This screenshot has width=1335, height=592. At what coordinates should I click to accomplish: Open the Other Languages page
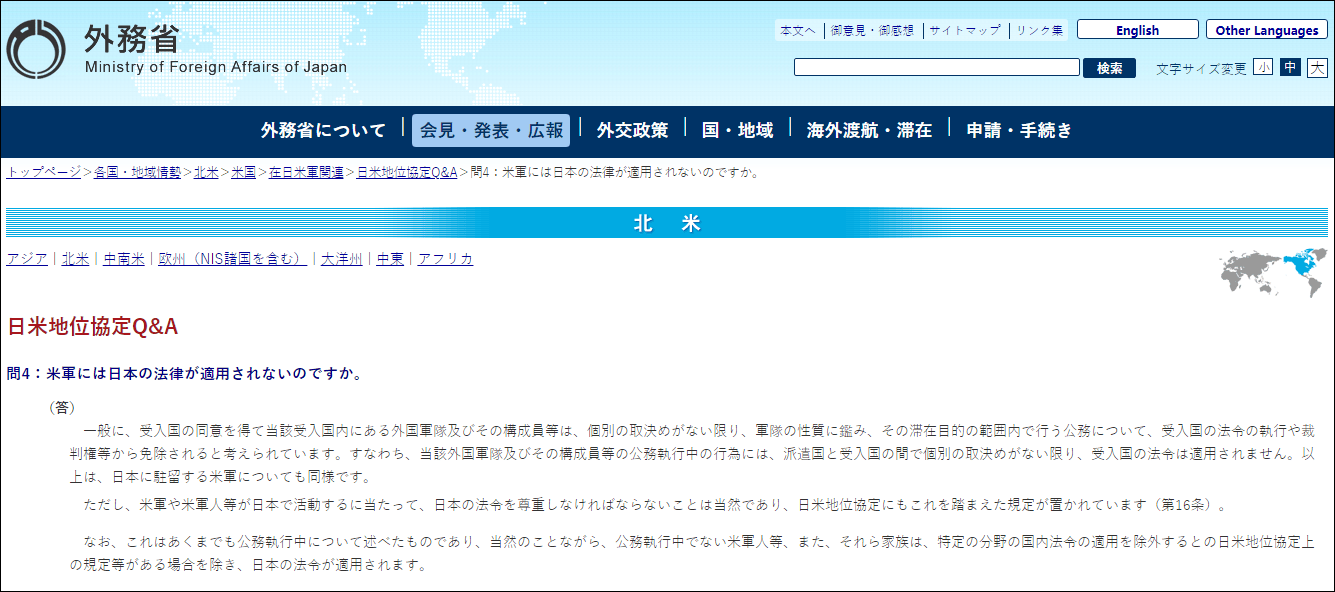pos(1266,30)
